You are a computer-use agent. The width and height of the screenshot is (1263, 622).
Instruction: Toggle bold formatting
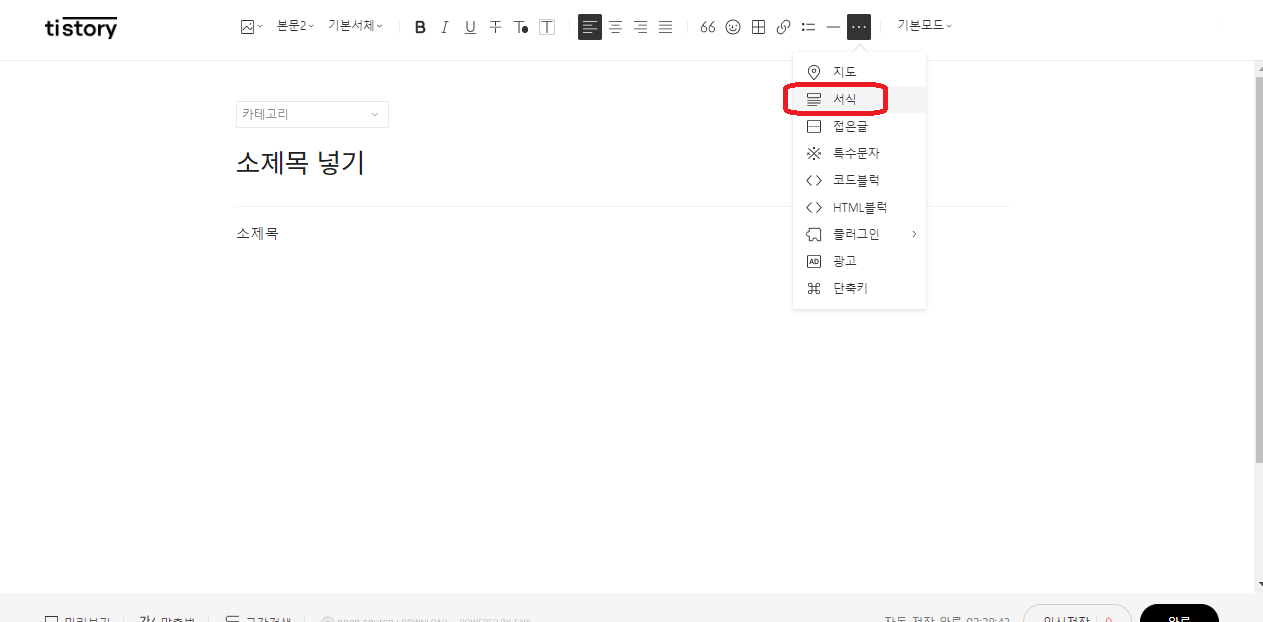point(420,27)
